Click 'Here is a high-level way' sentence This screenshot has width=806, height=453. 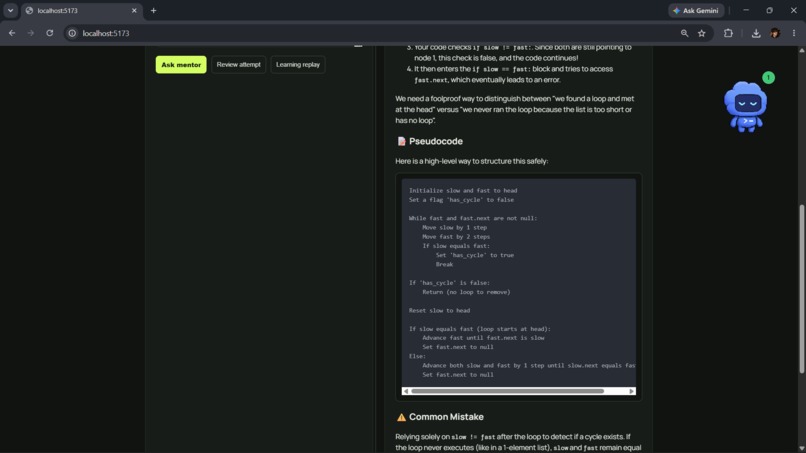tap(471, 161)
